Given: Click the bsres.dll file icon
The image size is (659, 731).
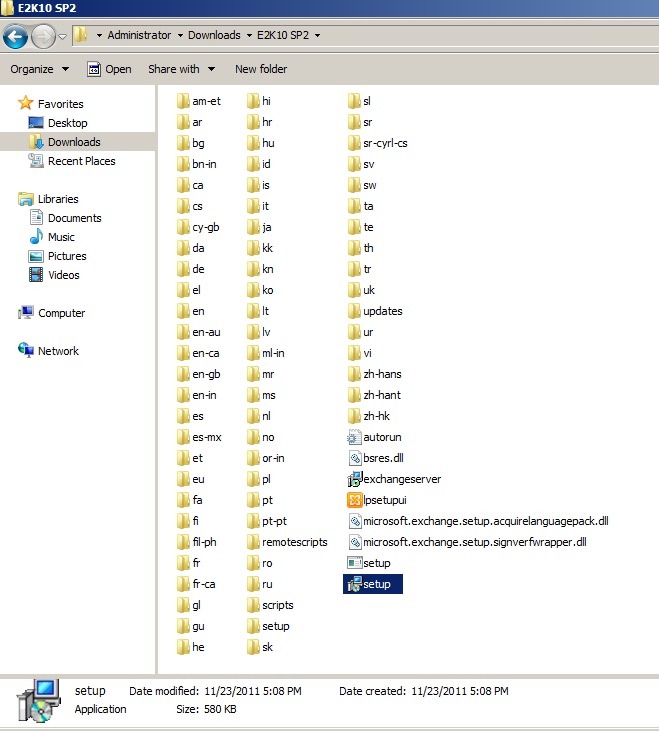Looking at the screenshot, I should coord(354,458).
